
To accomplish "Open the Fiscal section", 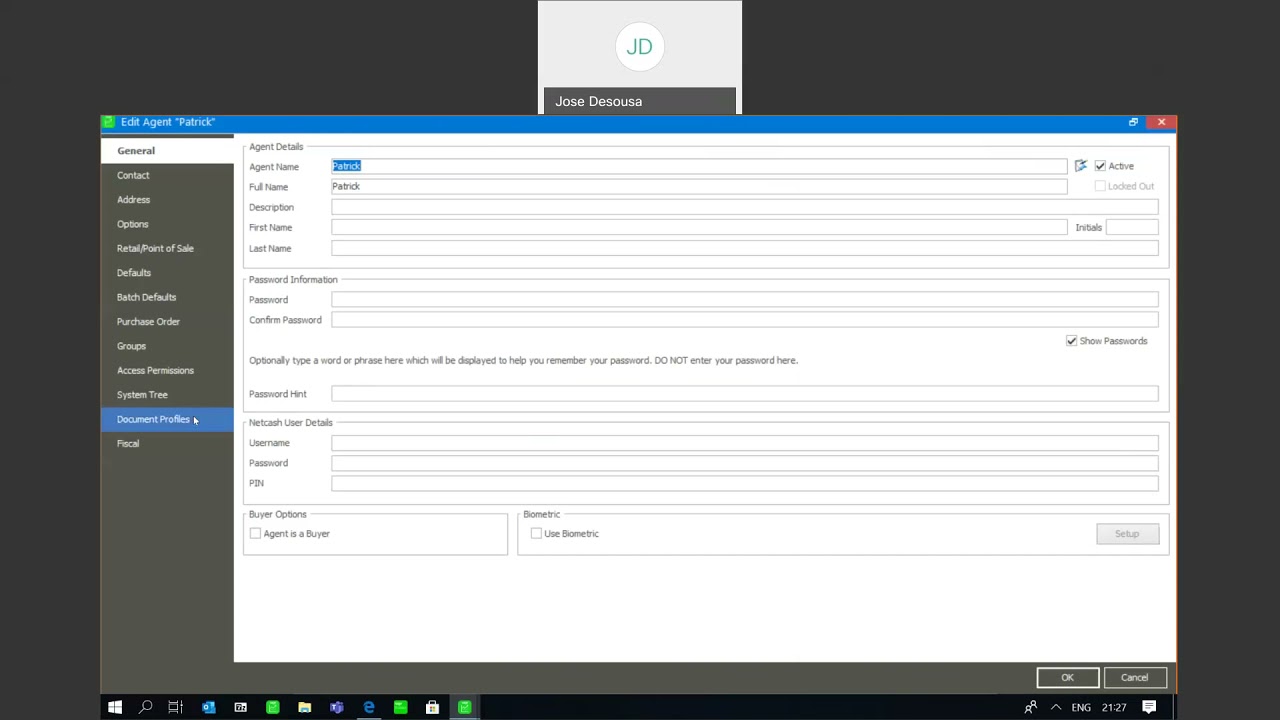I will click(167, 444).
